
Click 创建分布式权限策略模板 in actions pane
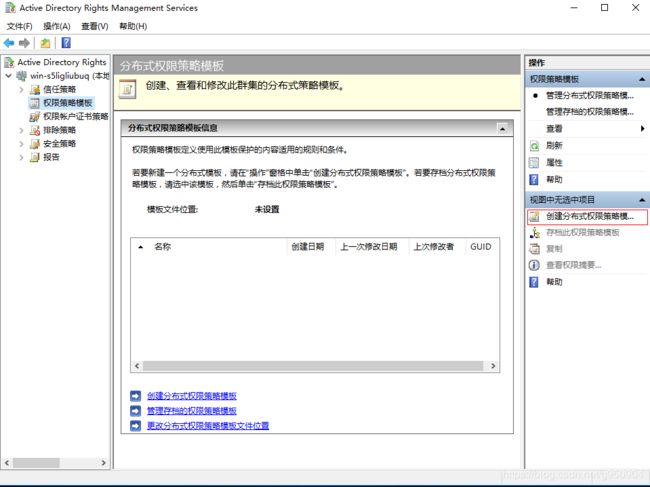589,216
